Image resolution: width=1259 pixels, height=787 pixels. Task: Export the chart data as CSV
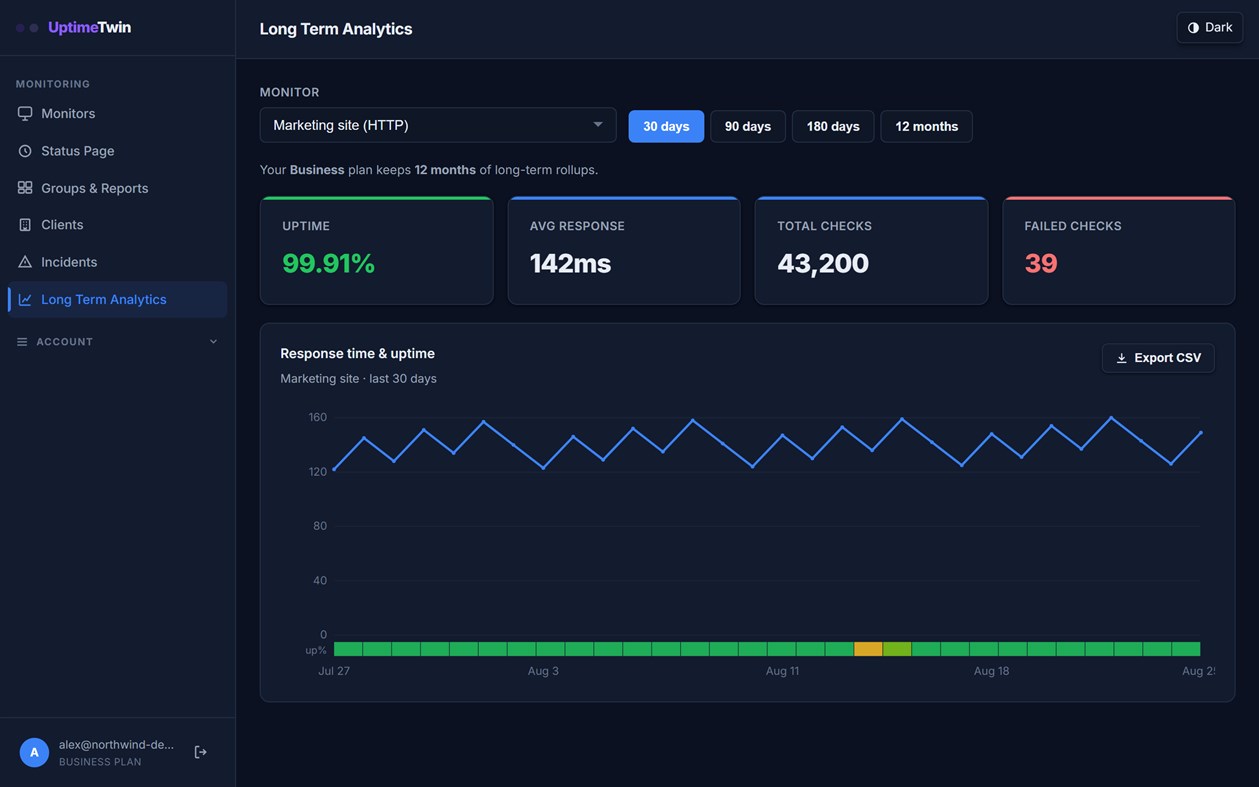(1158, 358)
